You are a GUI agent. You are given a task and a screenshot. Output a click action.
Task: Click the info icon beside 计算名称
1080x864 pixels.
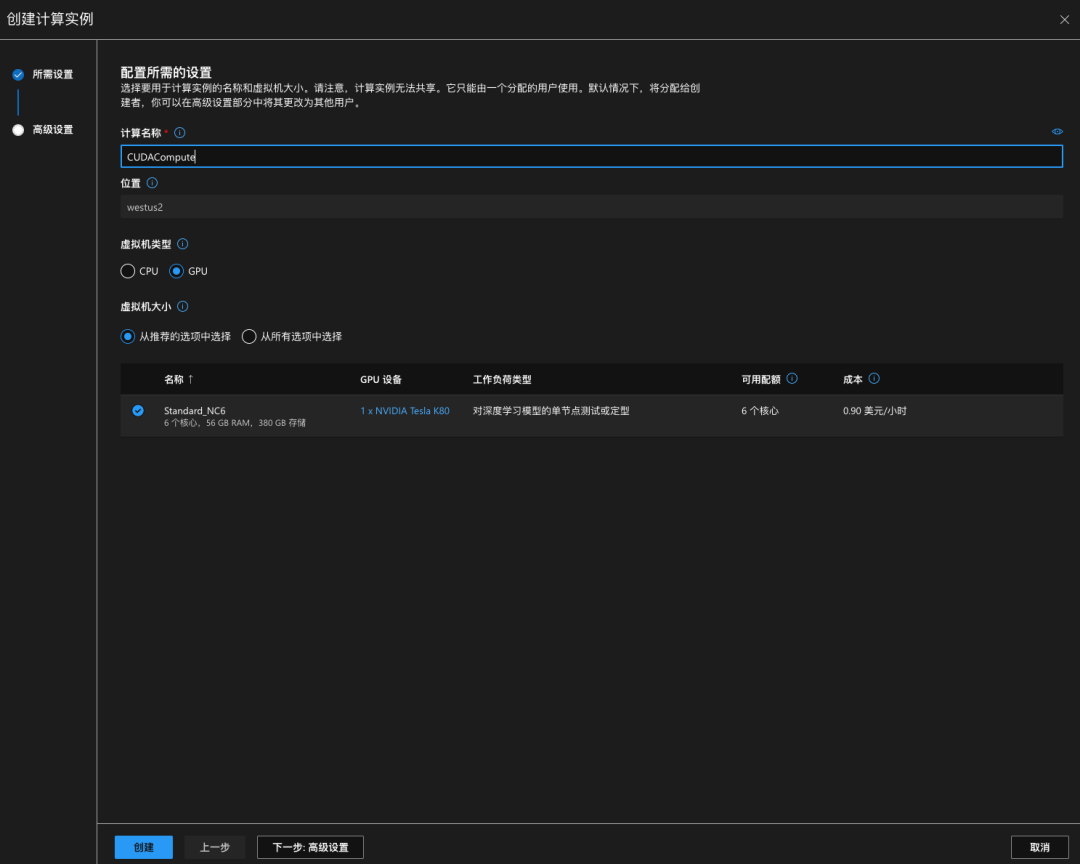[x=180, y=132]
